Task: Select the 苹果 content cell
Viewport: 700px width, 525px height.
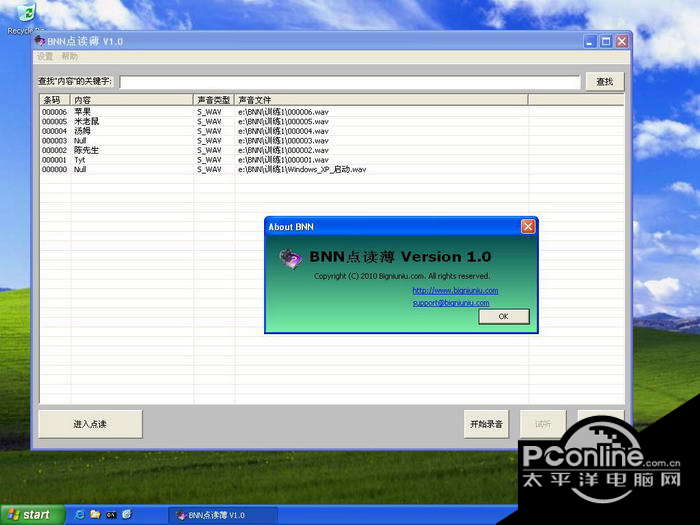Action: [82, 112]
